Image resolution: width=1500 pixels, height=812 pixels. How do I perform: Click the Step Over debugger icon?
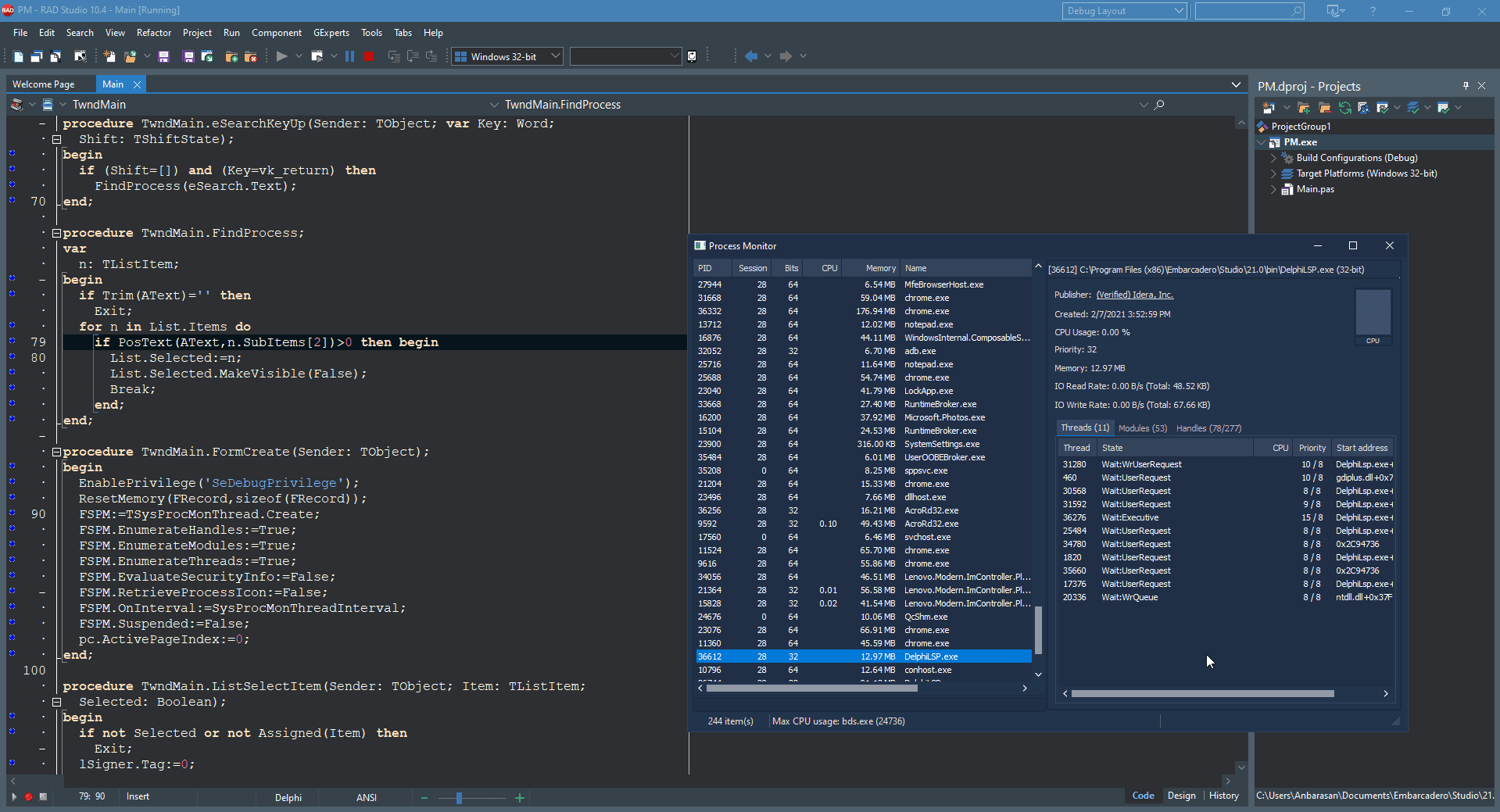click(x=413, y=56)
